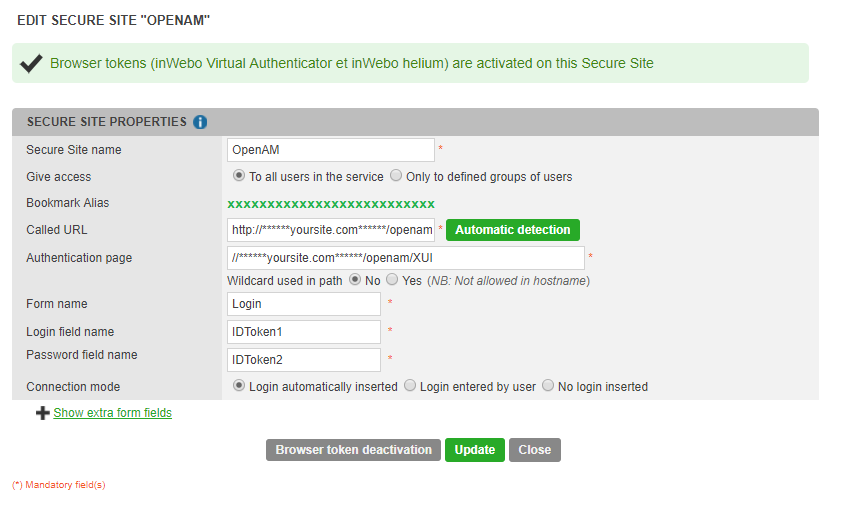The height and width of the screenshot is (505, 842).
Task: Choose "Login entered by user" connection mode
Action: [x=410, y=386]
